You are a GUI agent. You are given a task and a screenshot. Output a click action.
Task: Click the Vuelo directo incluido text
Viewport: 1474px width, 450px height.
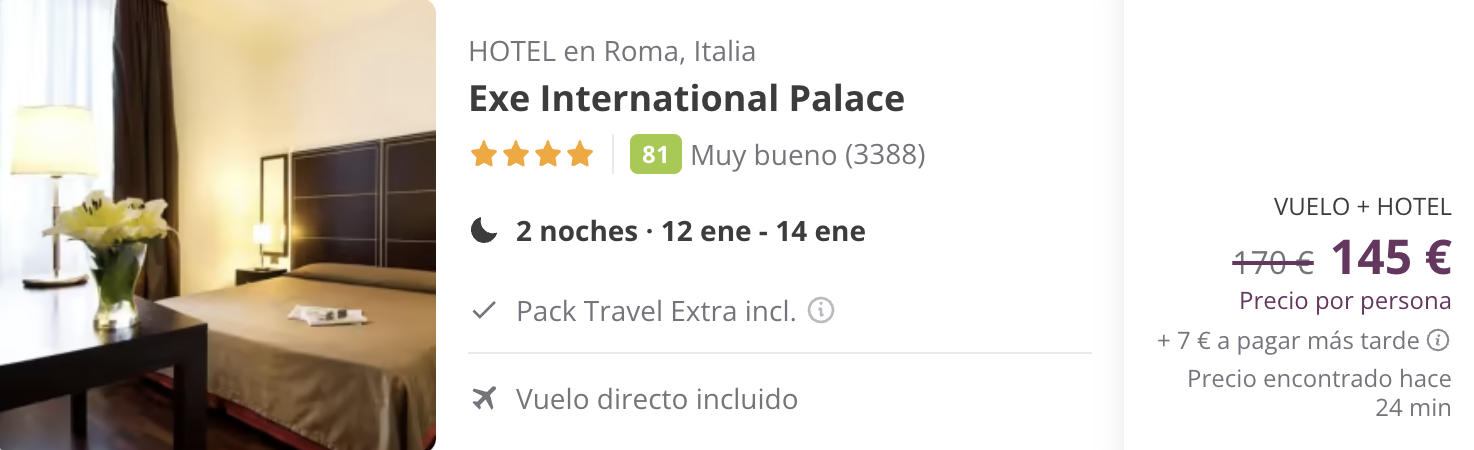pos(657,399)
